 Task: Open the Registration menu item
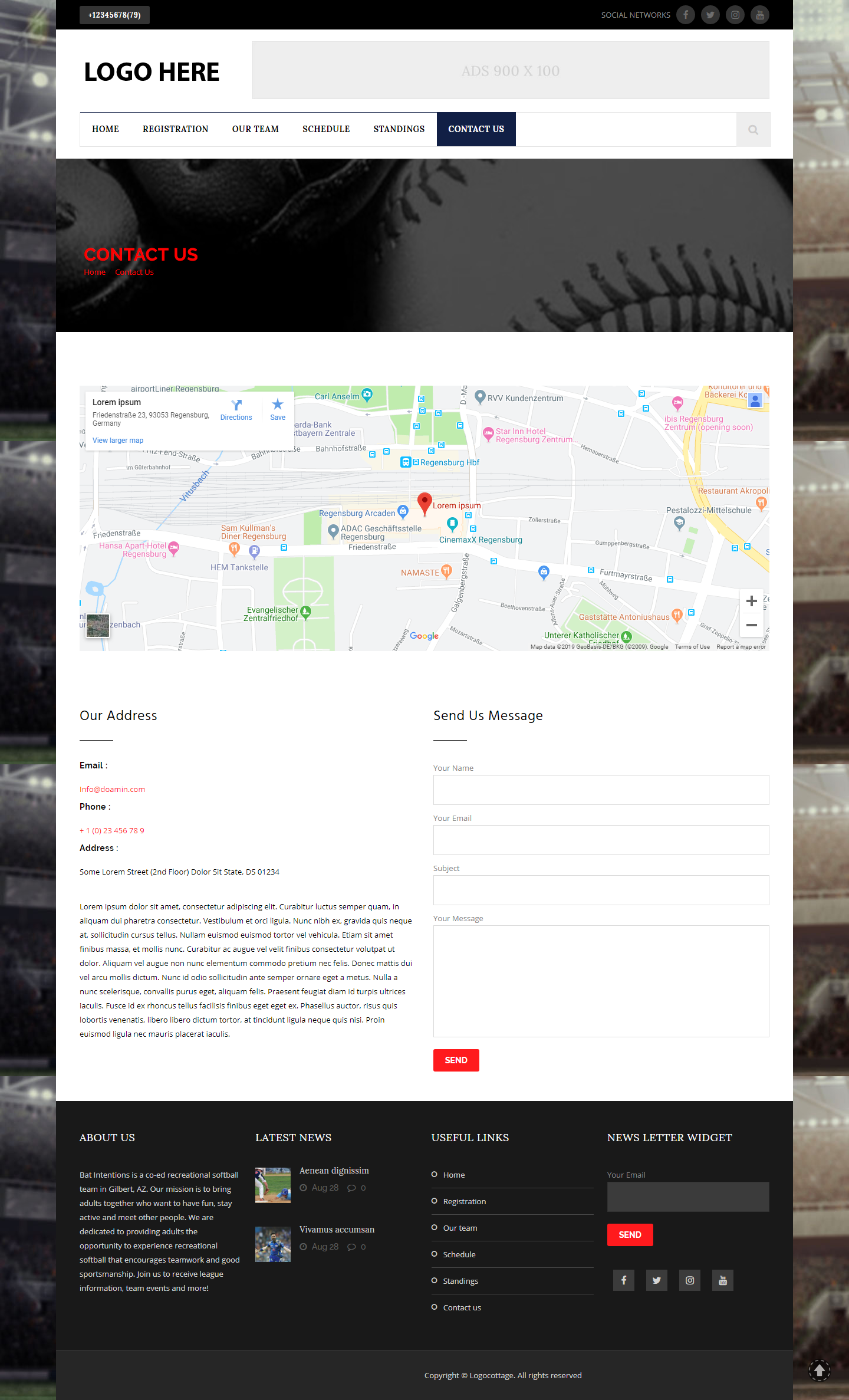click(x=175, y=129)
